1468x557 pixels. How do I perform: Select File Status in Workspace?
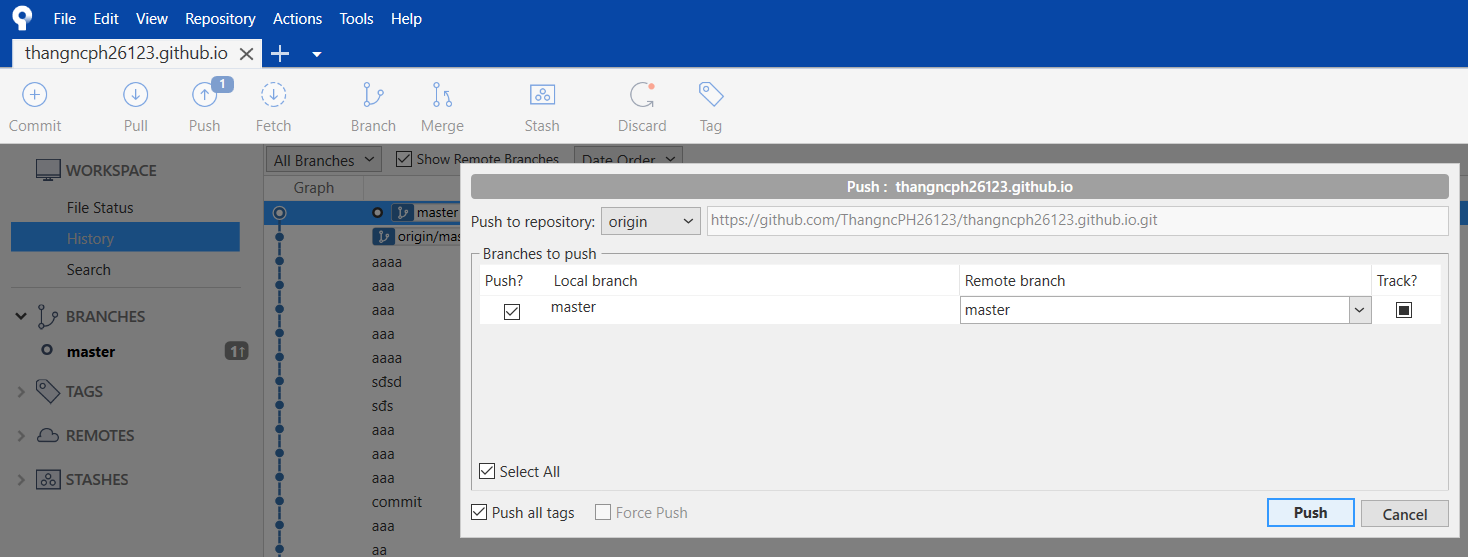click(x=100, y=207)
